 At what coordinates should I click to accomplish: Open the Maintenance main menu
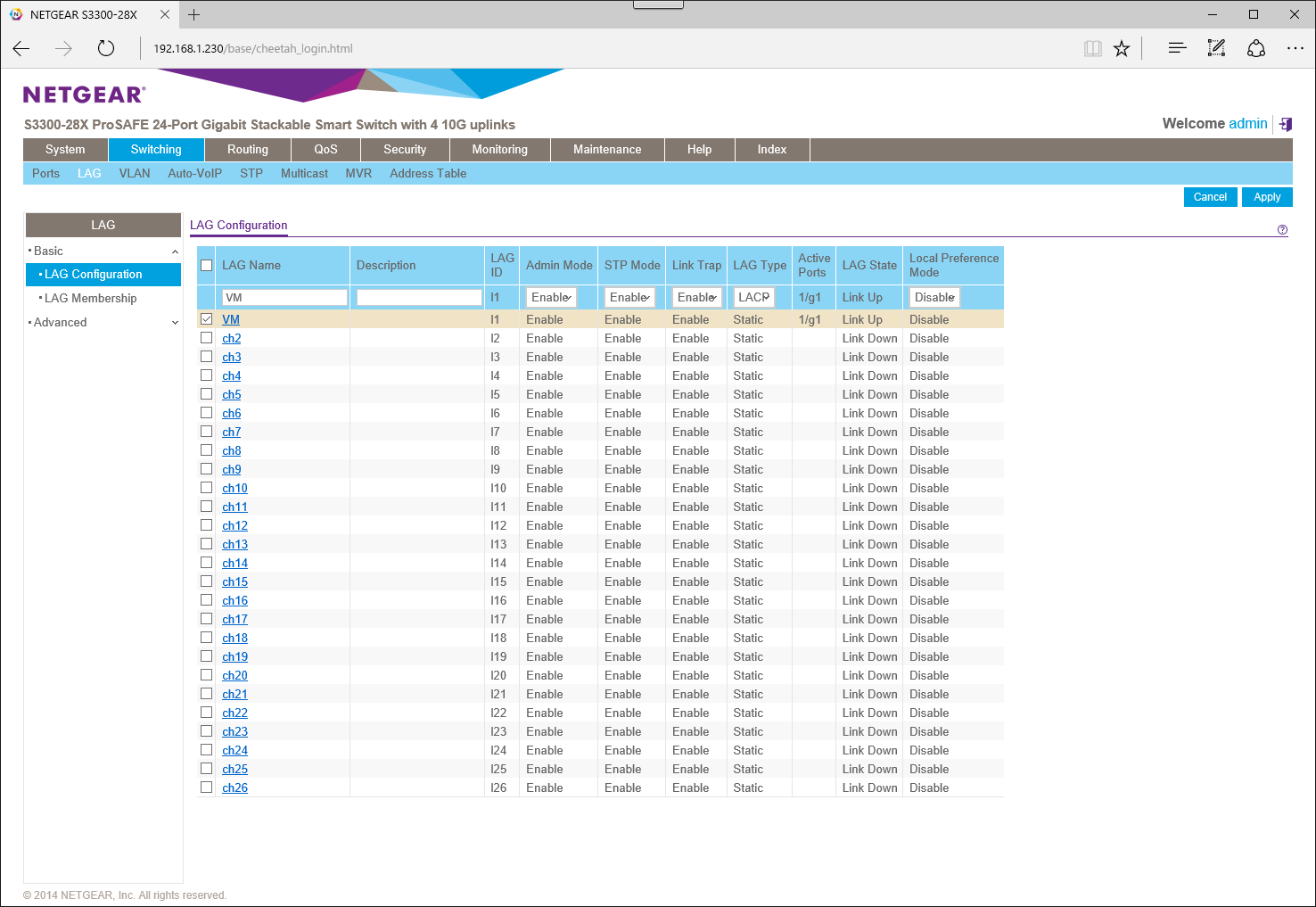[607, 150]
